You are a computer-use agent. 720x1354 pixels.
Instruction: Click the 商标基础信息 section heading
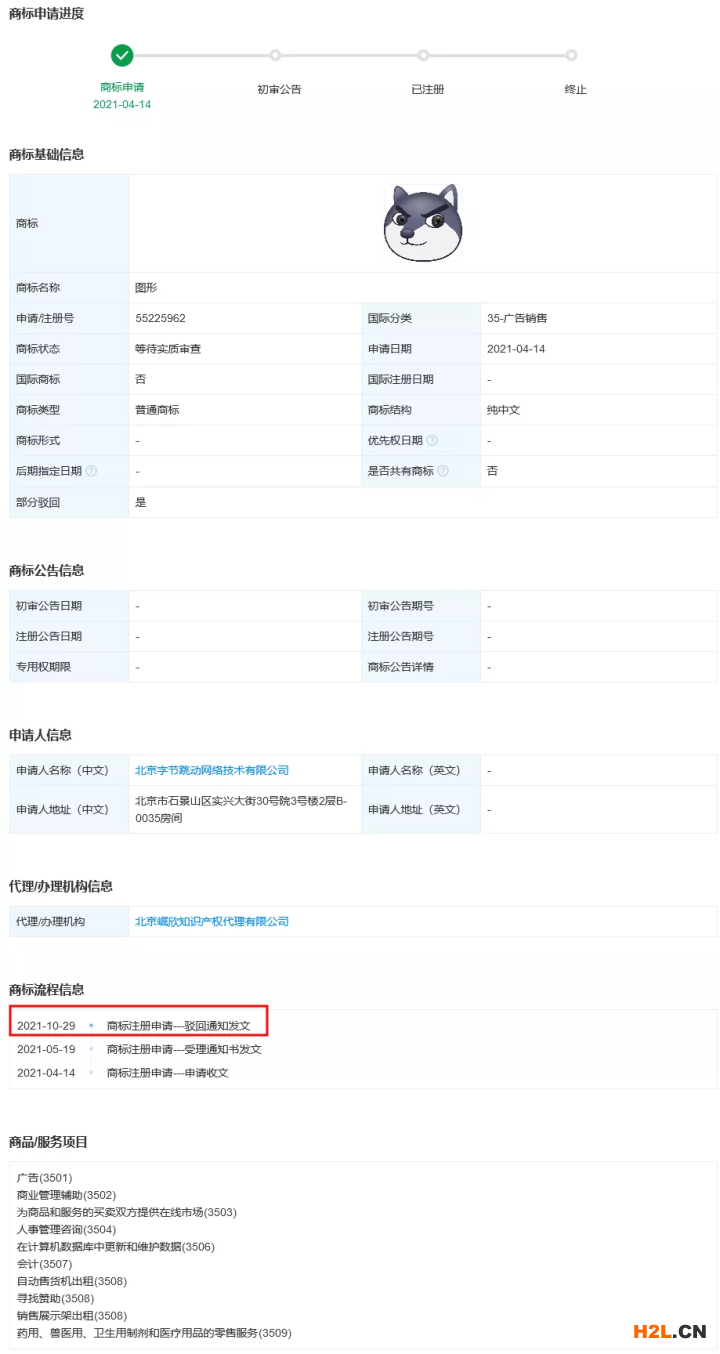(x=46, y=155)
